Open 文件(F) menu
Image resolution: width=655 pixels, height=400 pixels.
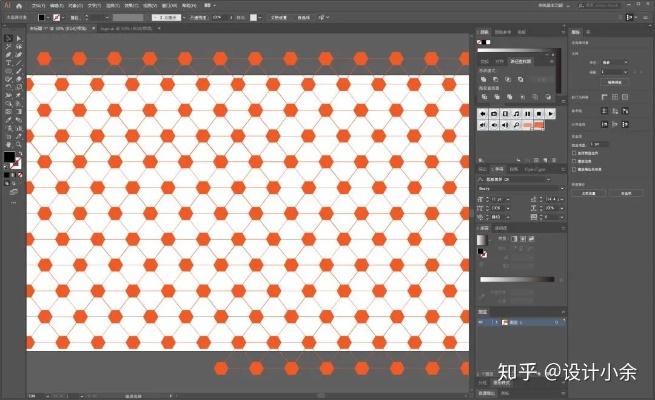[x=38, y=6]
